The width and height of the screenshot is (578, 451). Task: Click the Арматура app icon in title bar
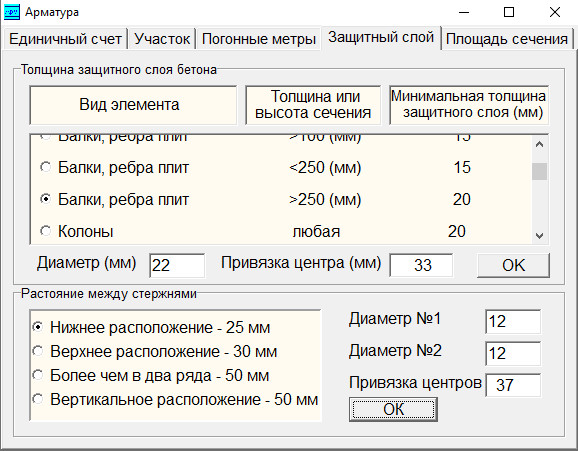click(x=11, y=12)
